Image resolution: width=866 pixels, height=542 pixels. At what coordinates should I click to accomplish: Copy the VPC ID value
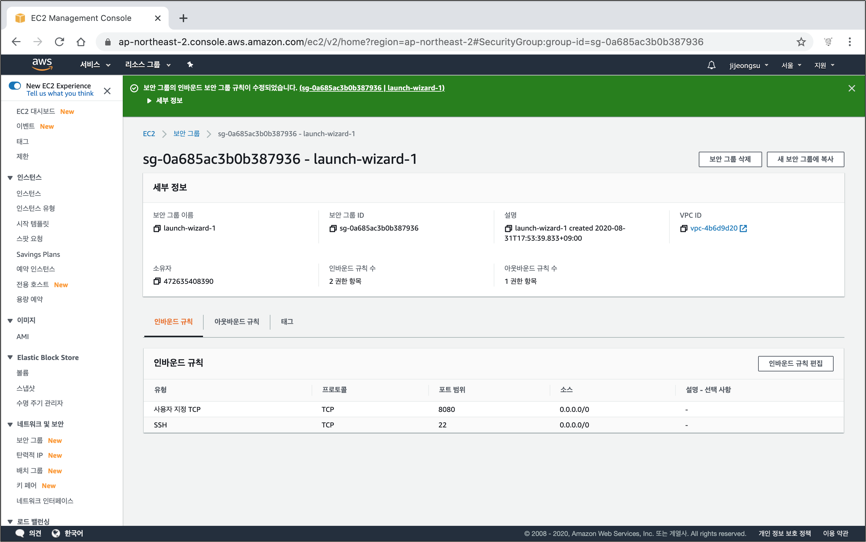[x=683, y=228]
